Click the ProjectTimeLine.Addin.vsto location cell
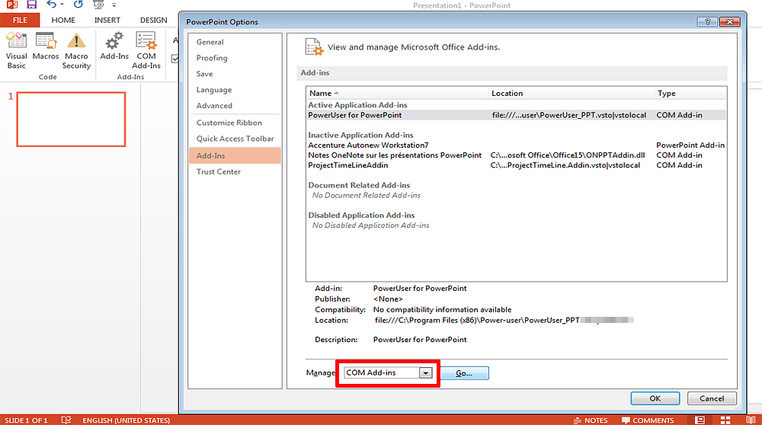Screen dimensions: 762x425 [x=565, y=165]
